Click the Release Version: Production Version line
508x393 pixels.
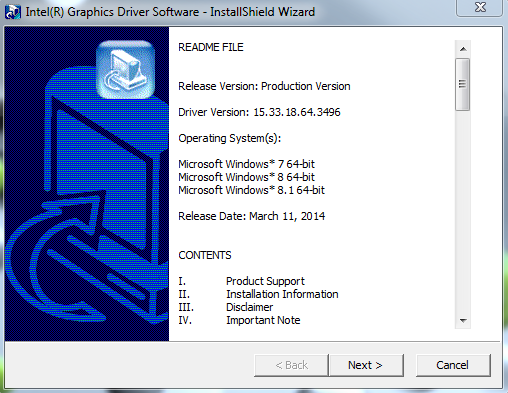(264, 86)
